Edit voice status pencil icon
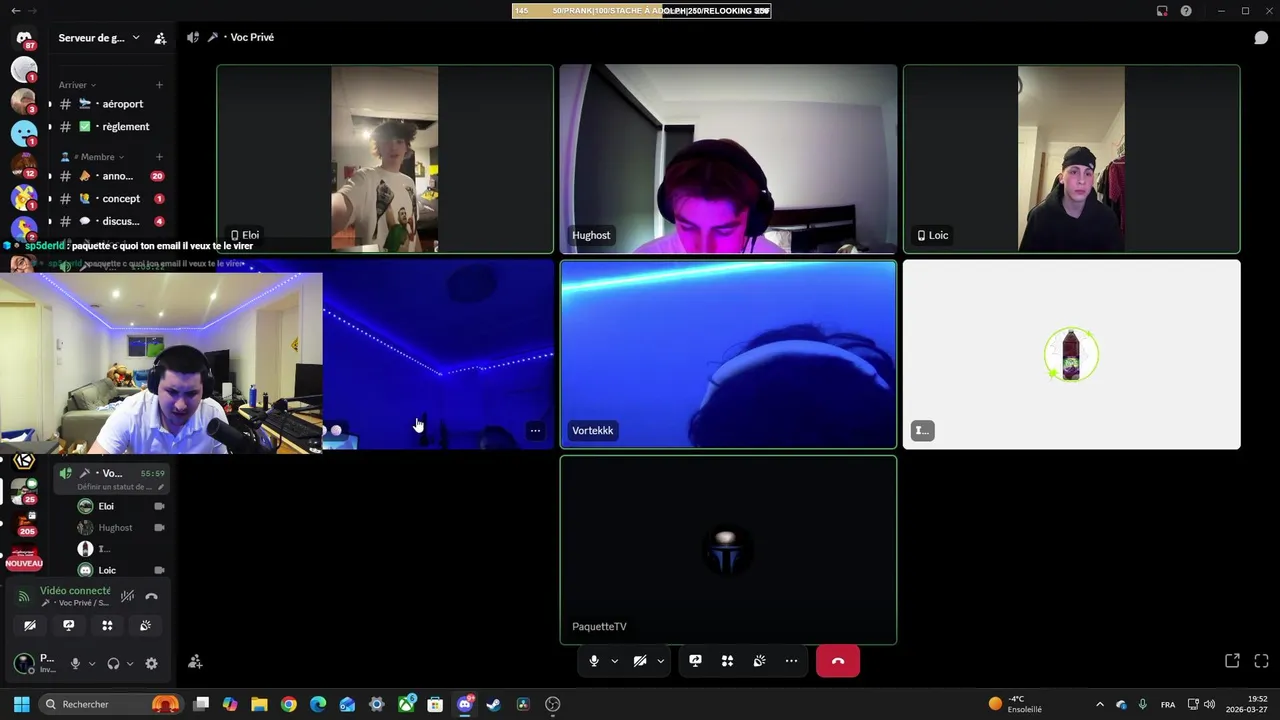 [161, 487]
